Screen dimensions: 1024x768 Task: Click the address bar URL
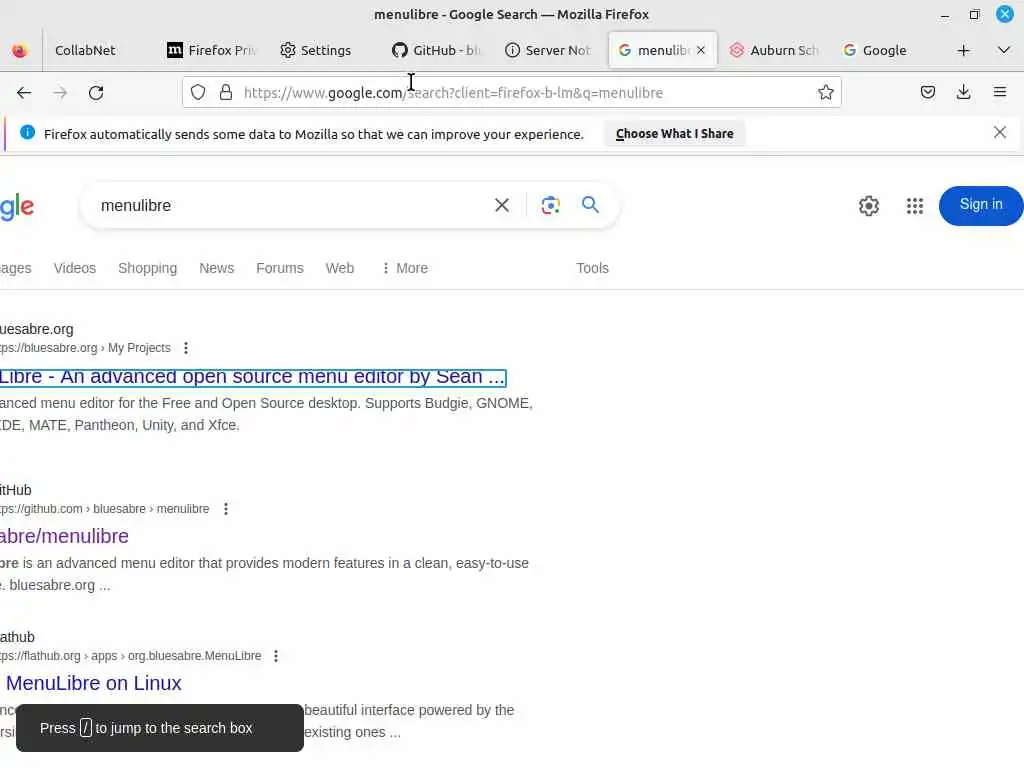[x=453, y=93]
